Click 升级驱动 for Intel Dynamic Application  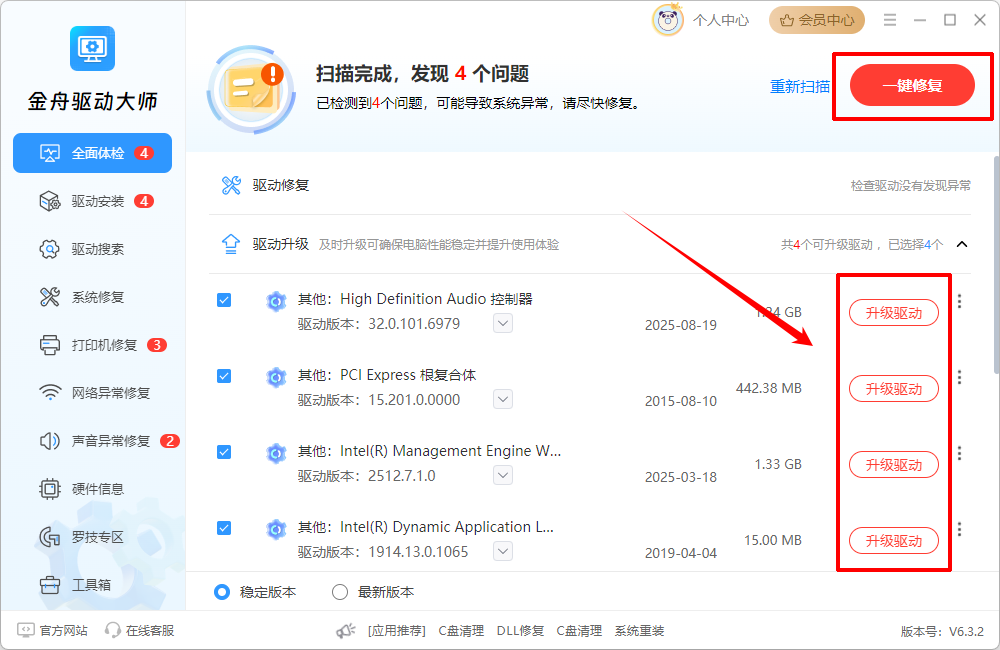tap(893, 540)
